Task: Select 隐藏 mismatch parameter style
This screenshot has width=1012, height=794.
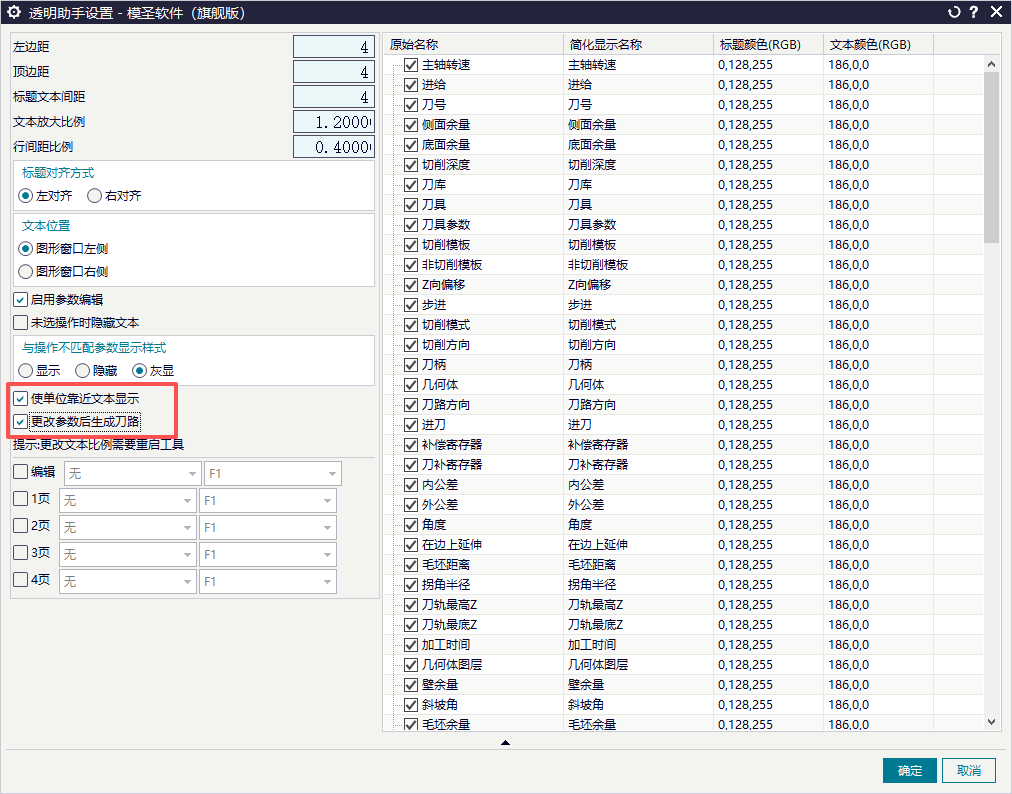Action: click(83, 371)
